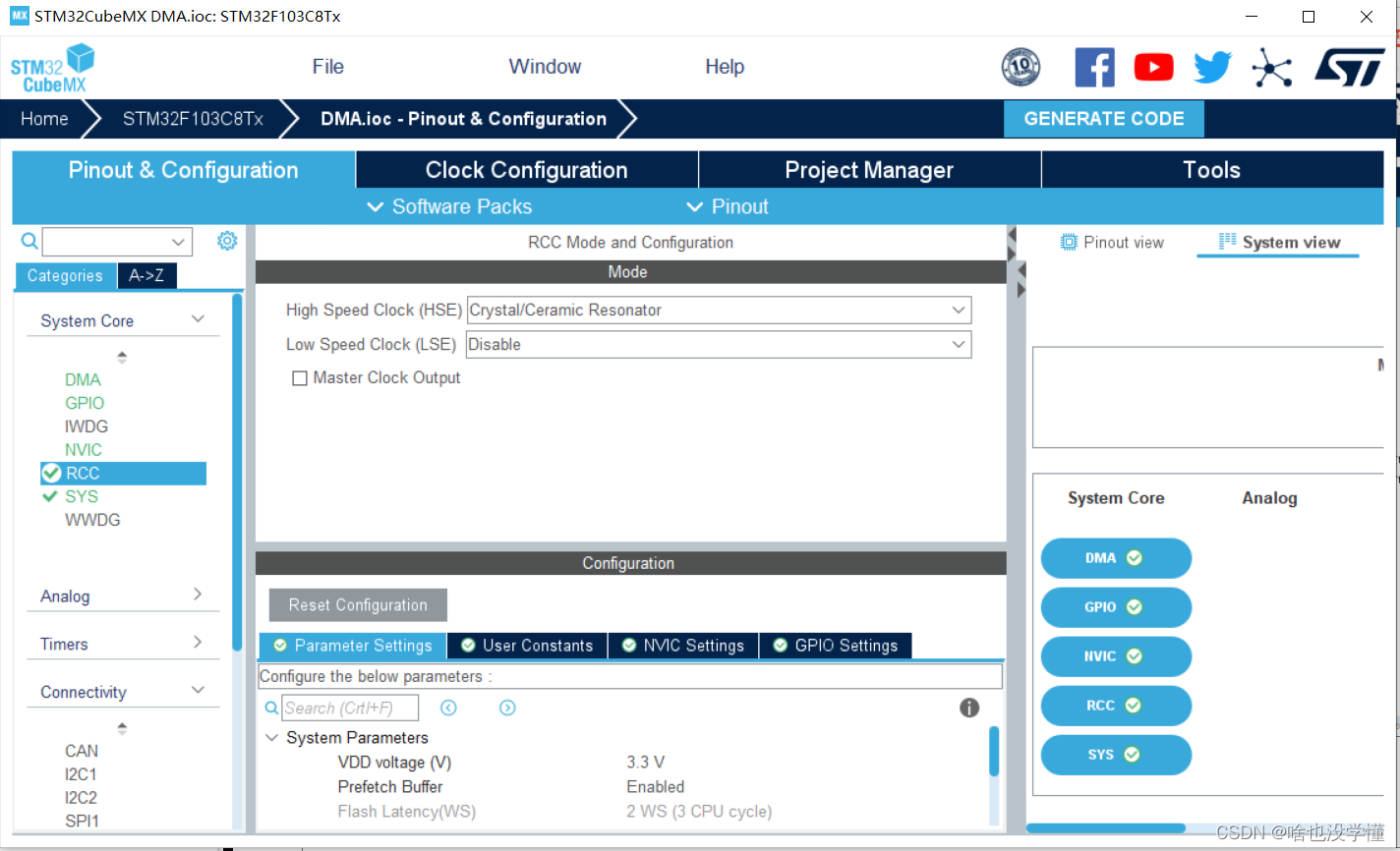Click the System view horizontal scrollbar

click(x=1106, y=828)
